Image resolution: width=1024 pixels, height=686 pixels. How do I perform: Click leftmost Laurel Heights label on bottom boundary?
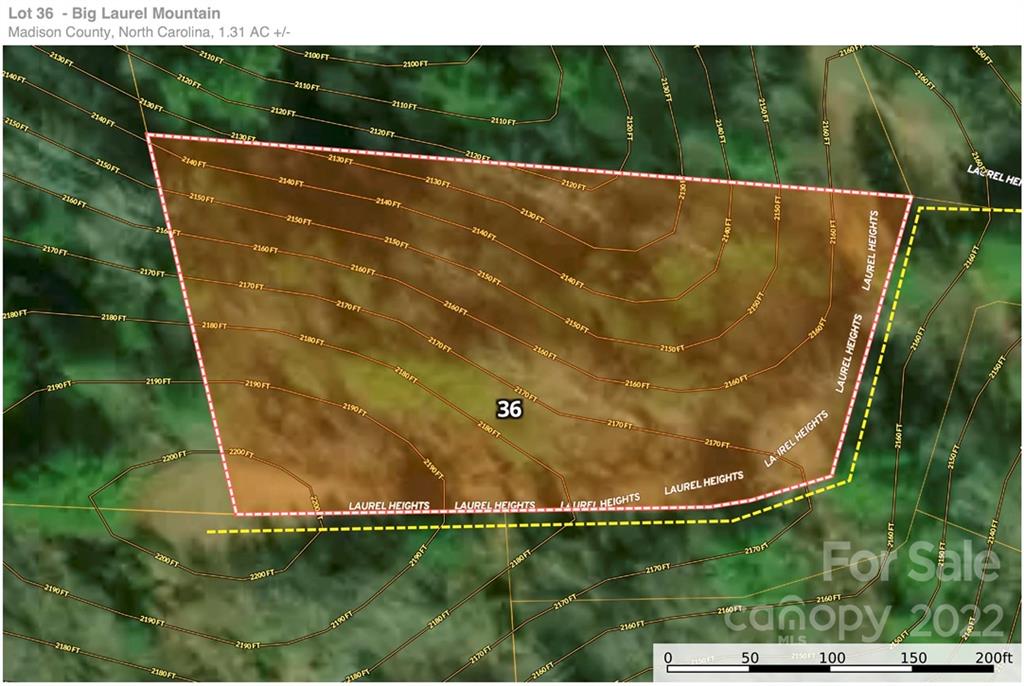pos(389,506)
